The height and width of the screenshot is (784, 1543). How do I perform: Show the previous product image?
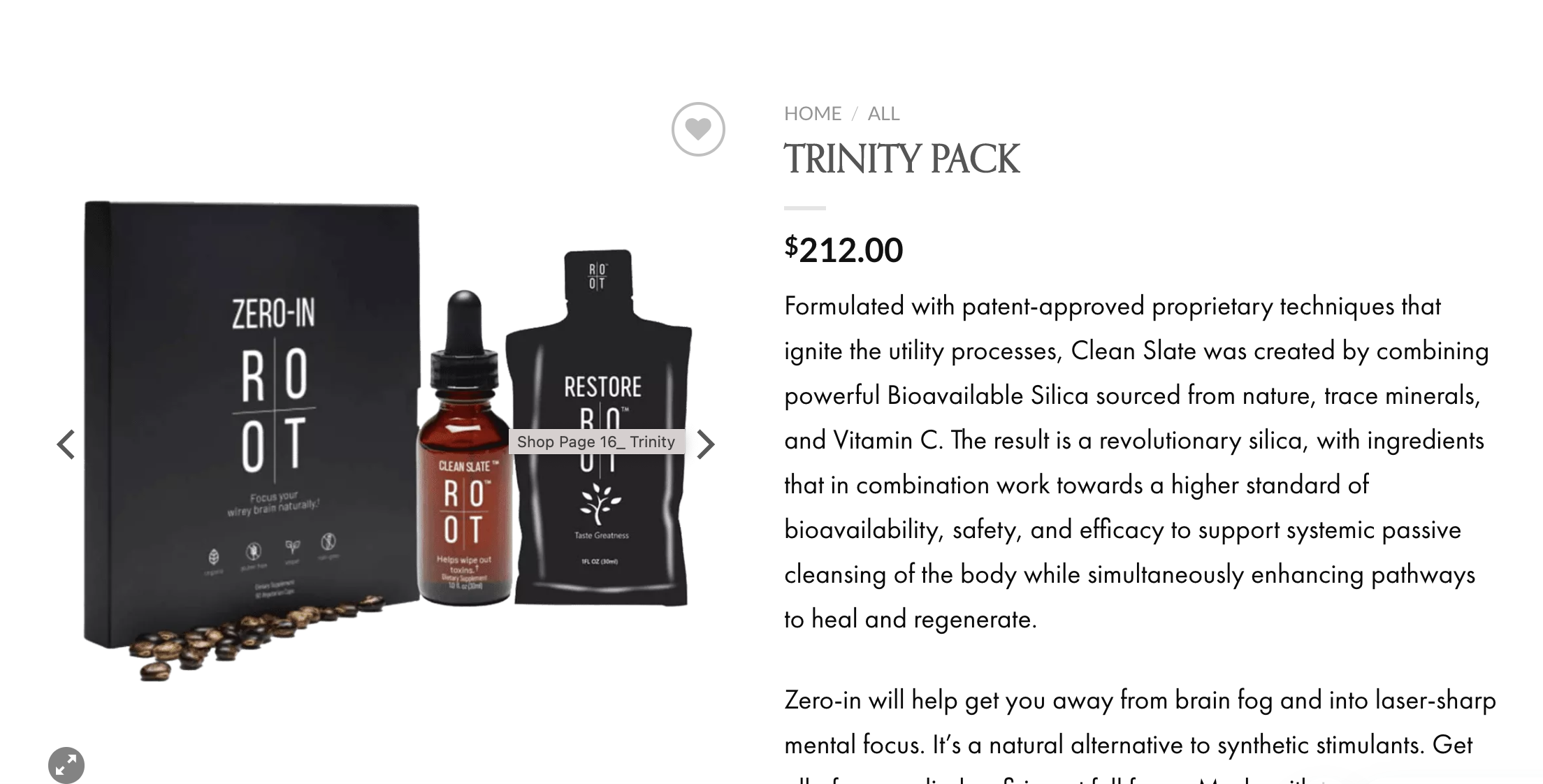[66, 444]
